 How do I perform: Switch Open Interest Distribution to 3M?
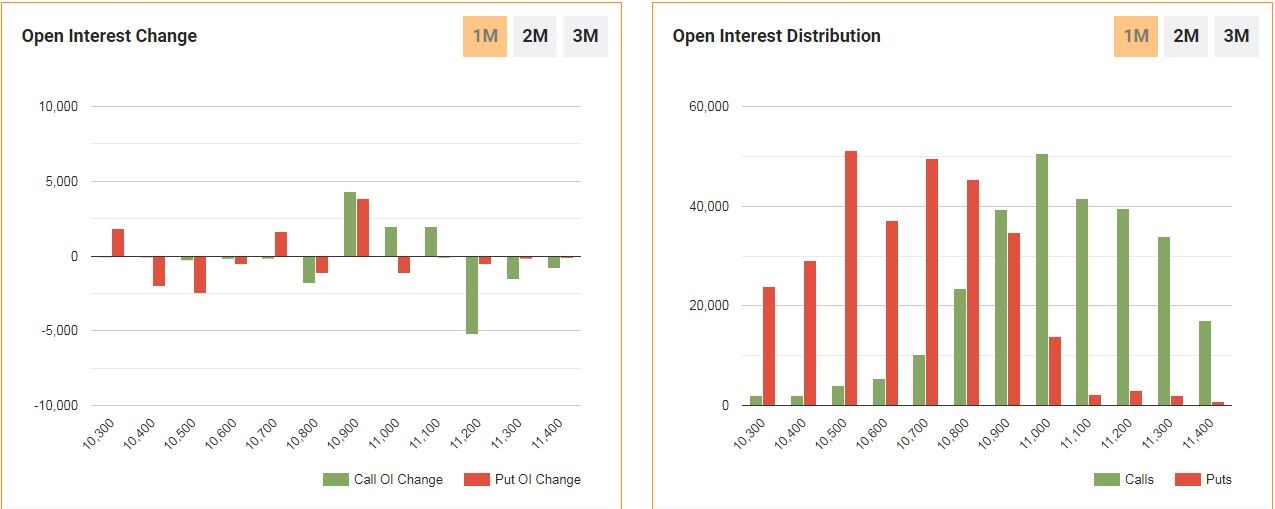coord(1237,36)
